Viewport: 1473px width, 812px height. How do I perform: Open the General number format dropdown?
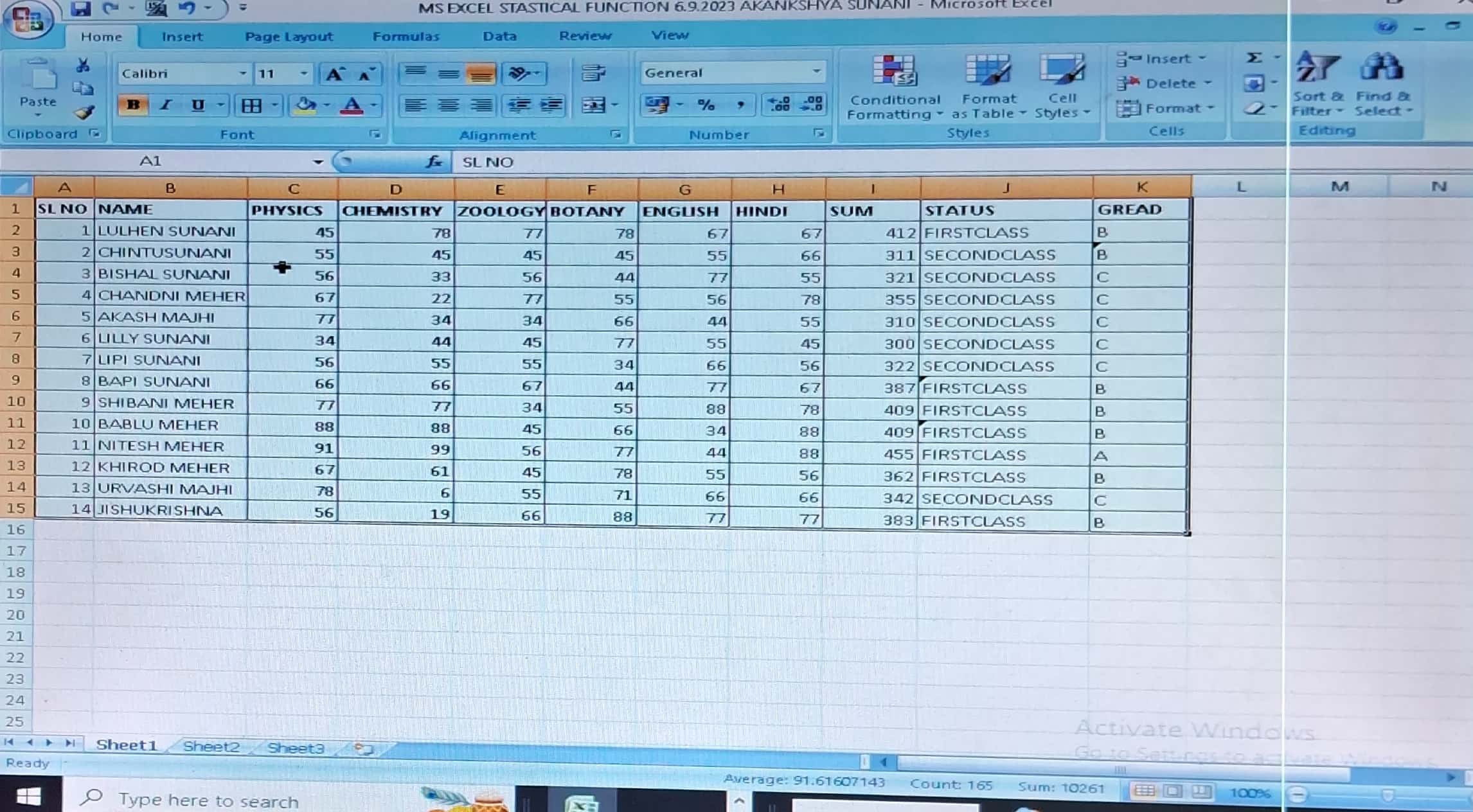pos(816,71)
